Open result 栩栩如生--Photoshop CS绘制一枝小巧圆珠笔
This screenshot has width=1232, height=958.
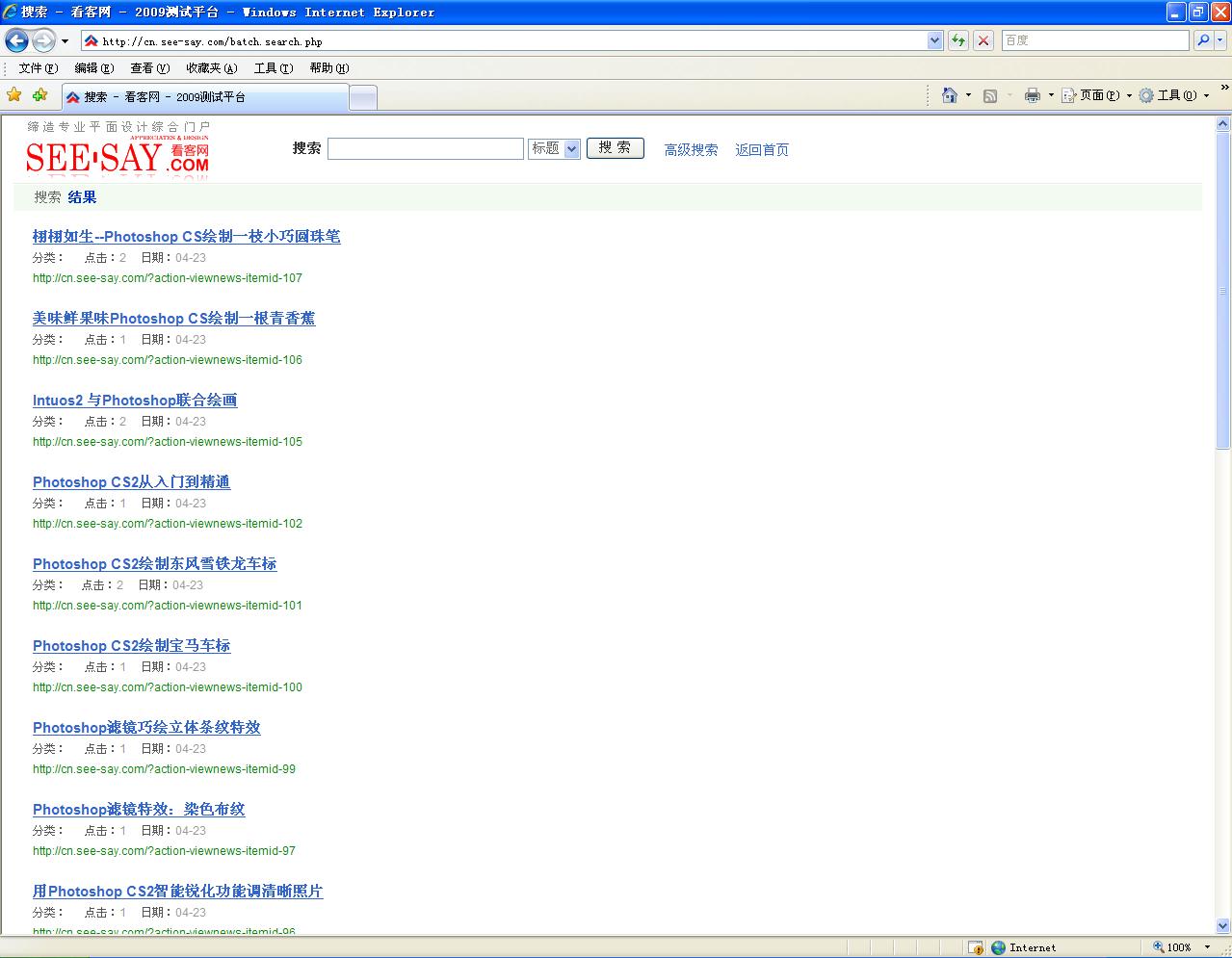pyautogui.click(x=187, y=237)
